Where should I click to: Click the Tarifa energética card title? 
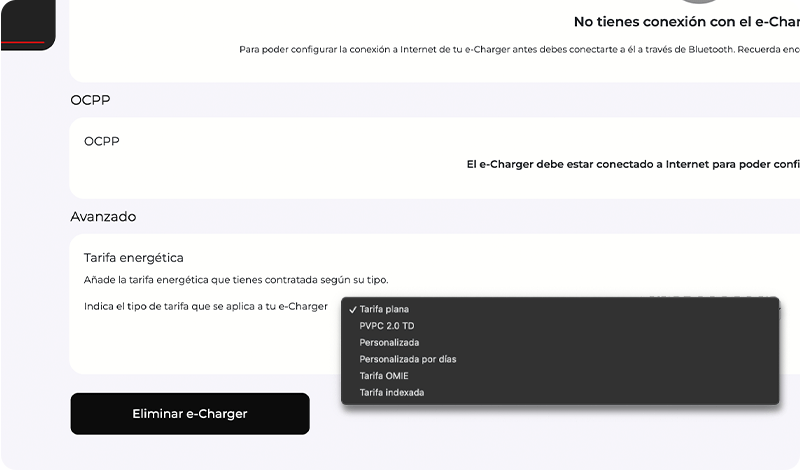coord(133,258)
